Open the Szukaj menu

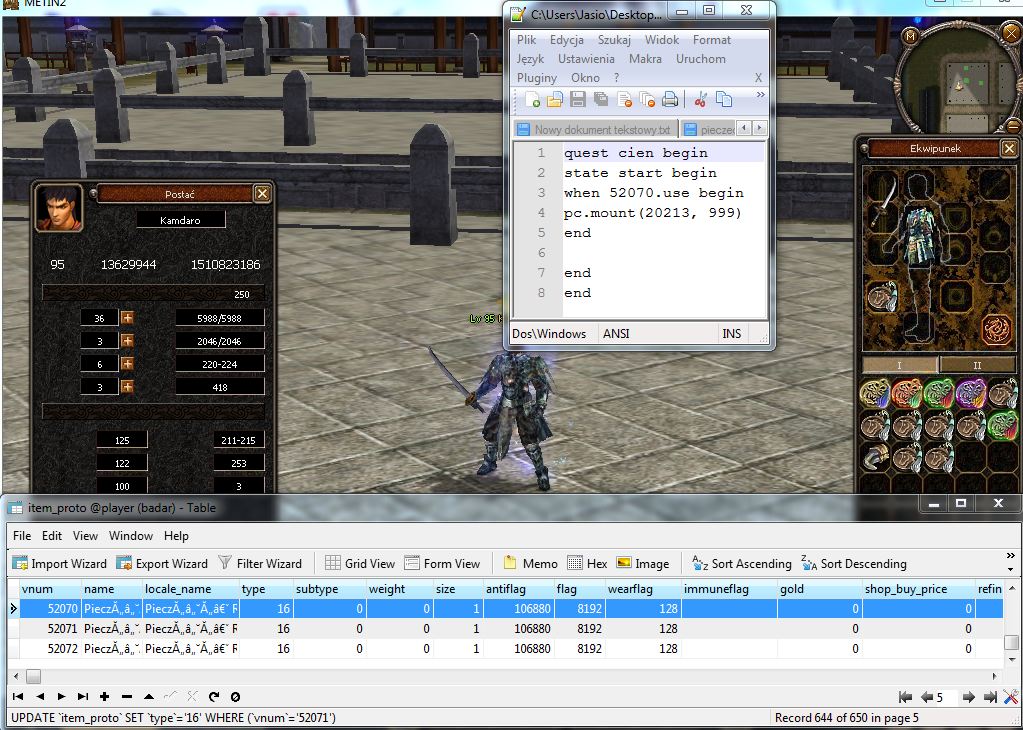tap(614, 40)
